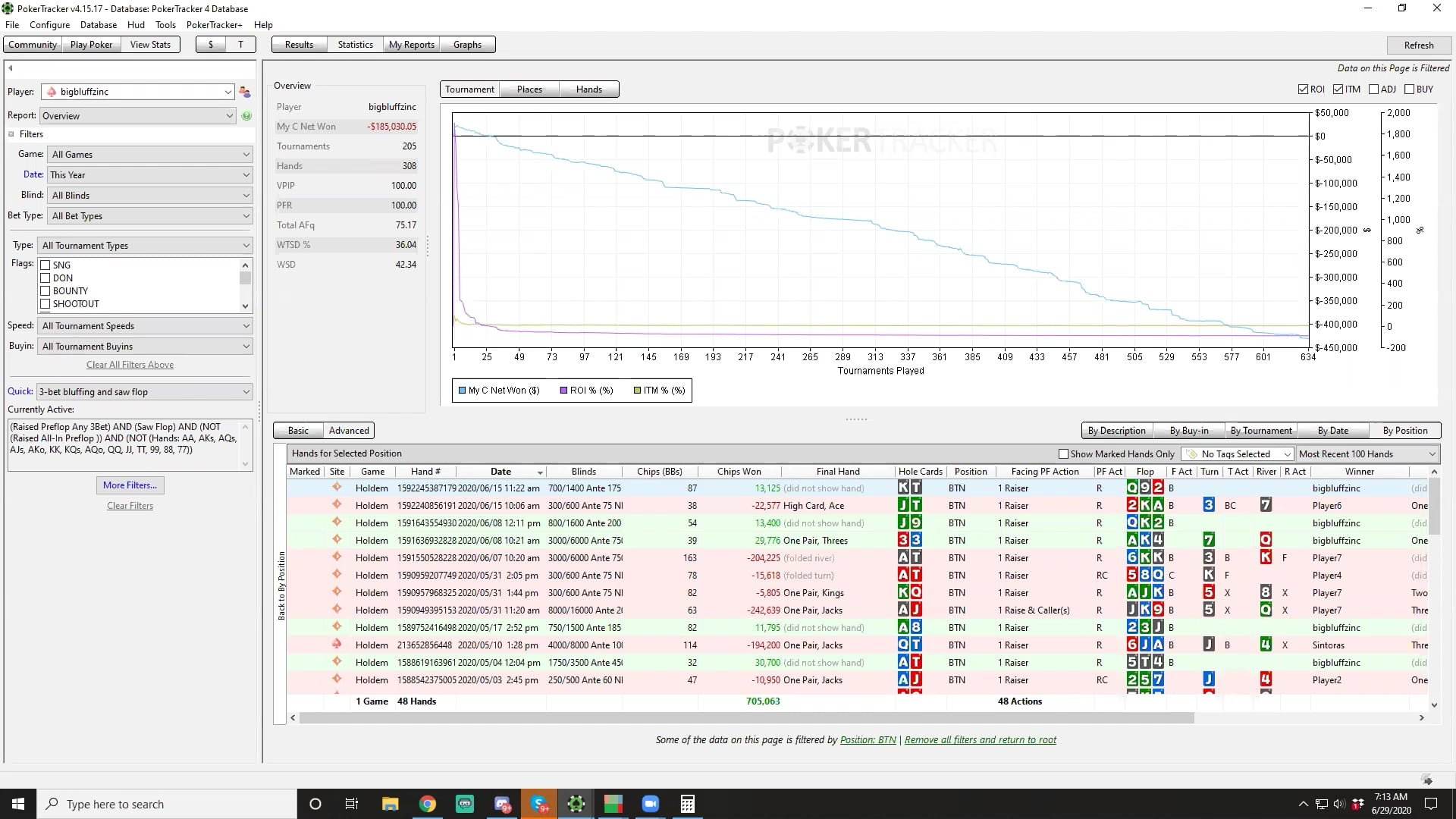This screenshot has height=819, width=1456.
Task: Click the K hole card in the first row
Action: [903, 488]
